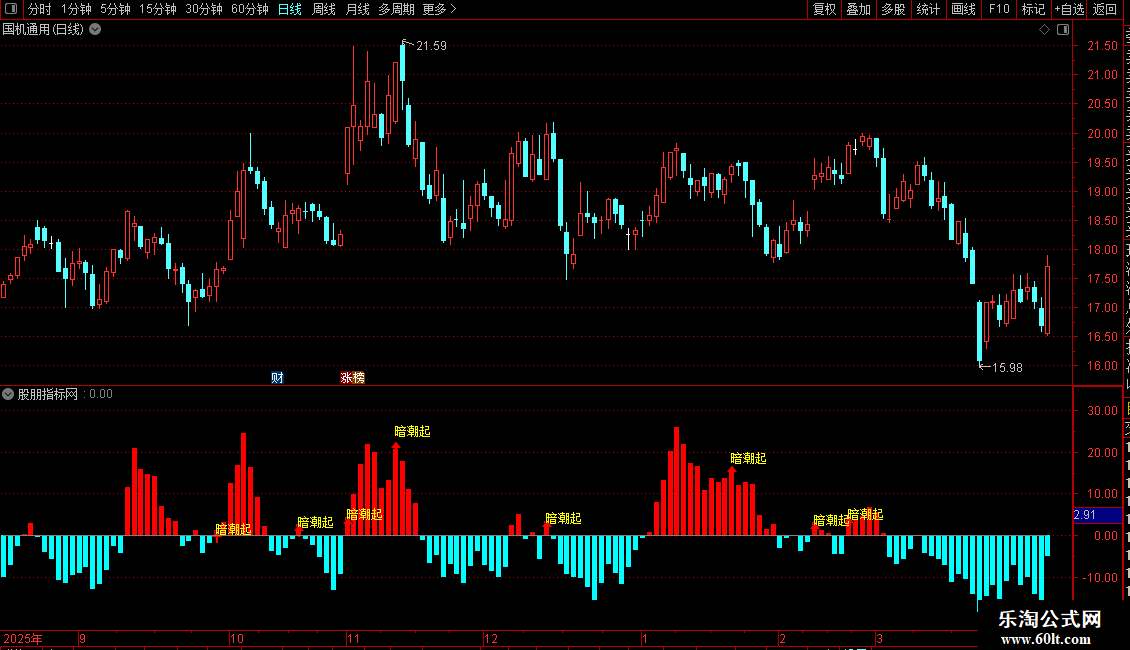Click the 暗潮起 signal near October
The width and height of the screenshot is (1130, 650).
coord(233,529)
